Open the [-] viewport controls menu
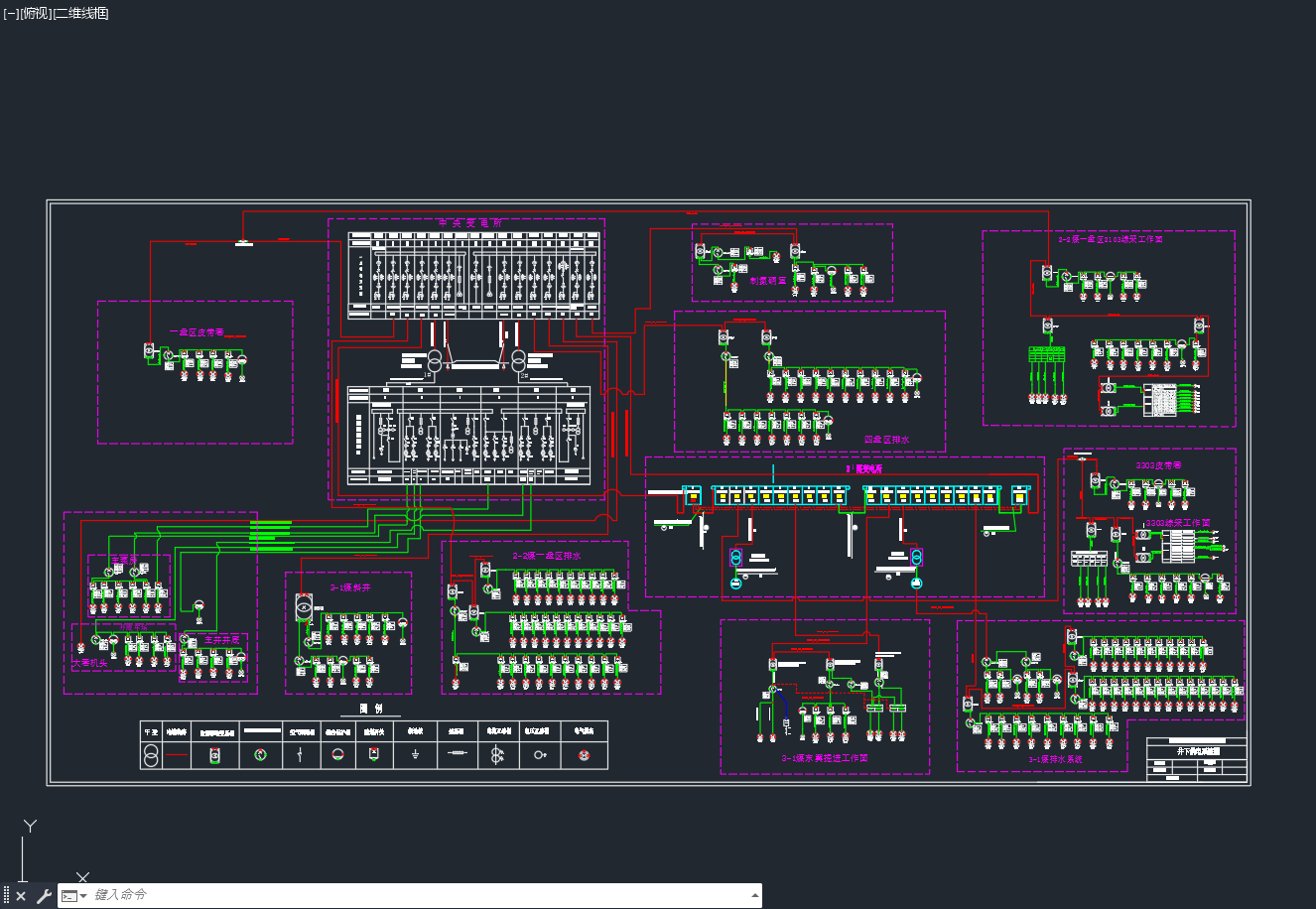The image size is (1316, 909). tap(11, 13)
